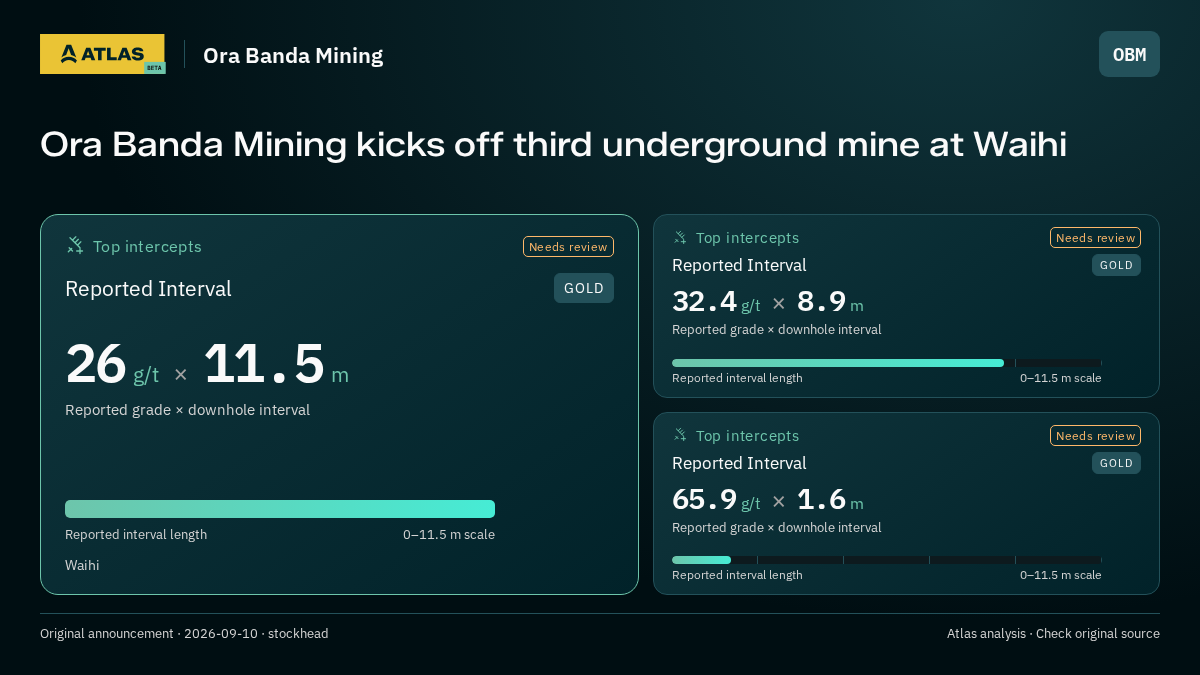Click Top intercepts label in the 32.4 g/t card
The width and height of the screenshot is (1200, 675).
747,238
